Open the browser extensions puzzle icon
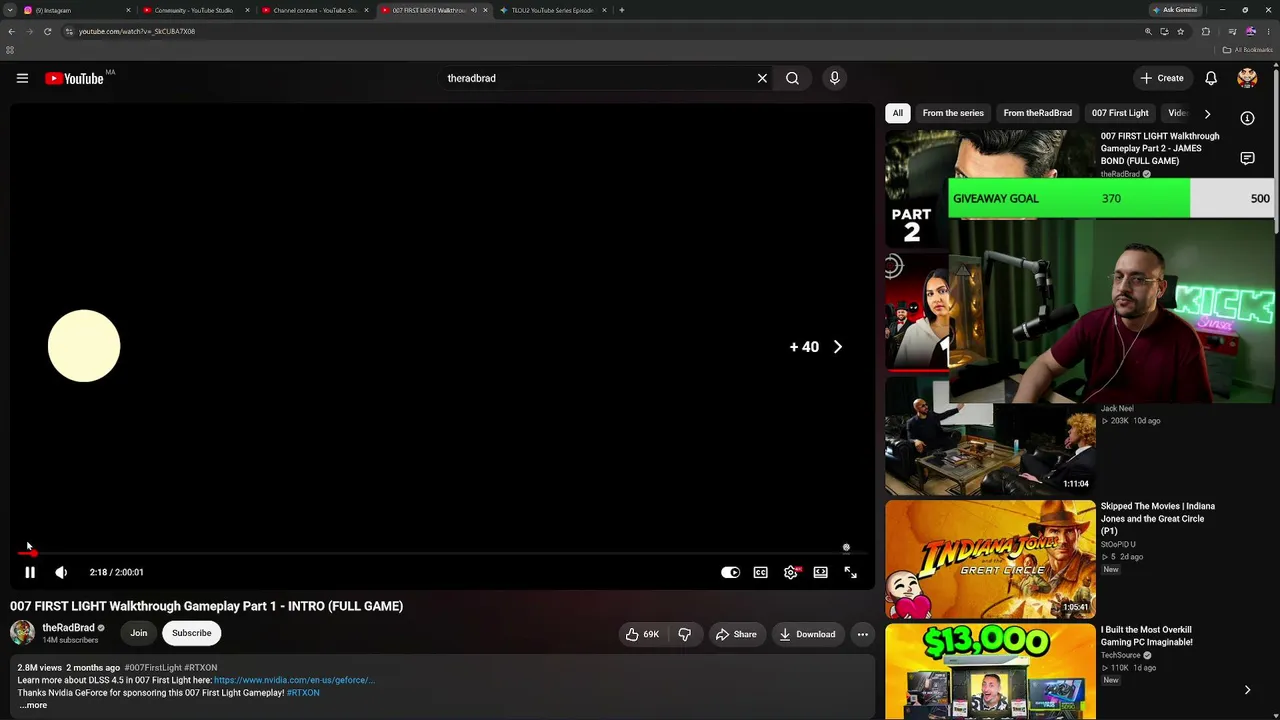The height and width of the screenshot is (720, 1280). [1205, 31]
